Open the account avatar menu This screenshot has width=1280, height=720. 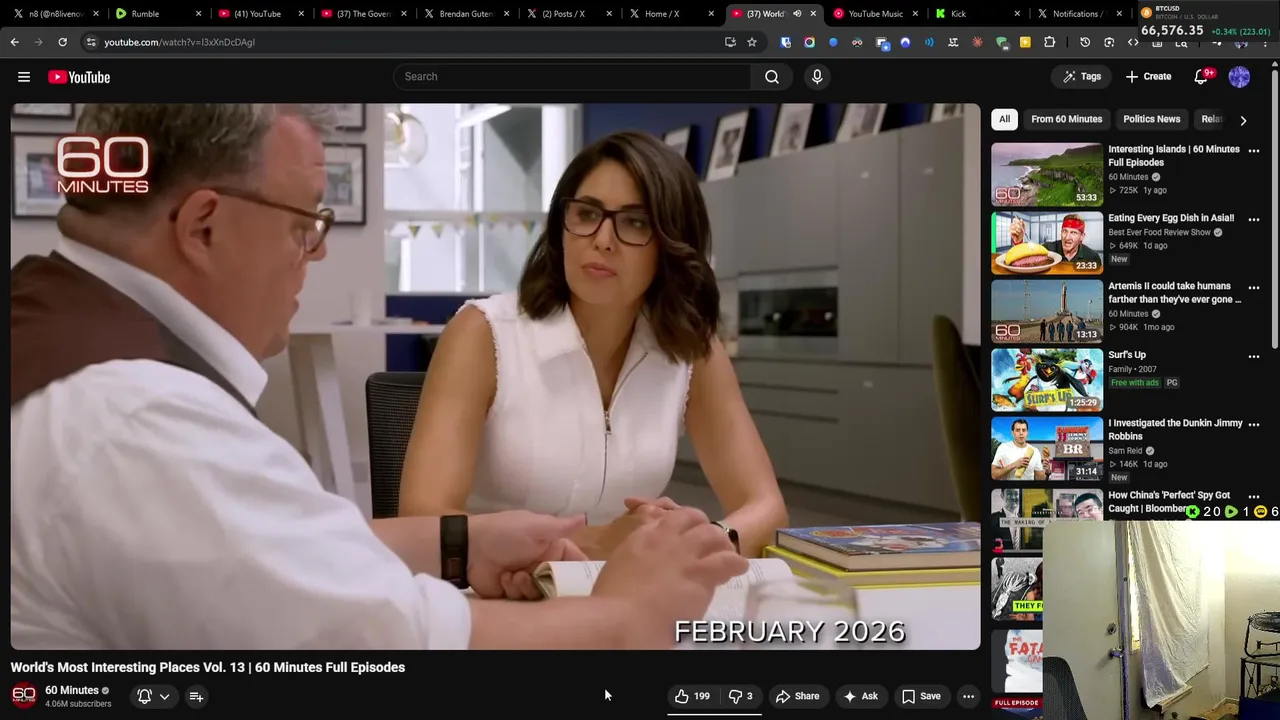point(1239,77)
